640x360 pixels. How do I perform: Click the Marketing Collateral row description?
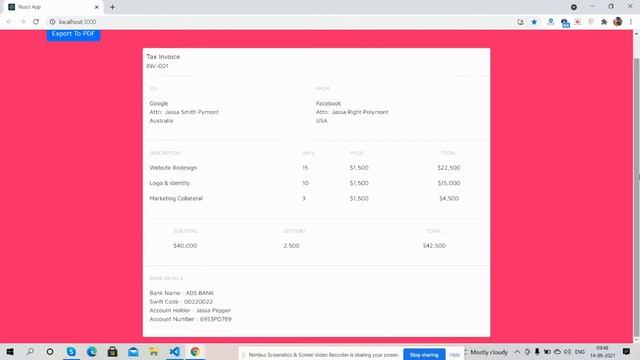176,198
